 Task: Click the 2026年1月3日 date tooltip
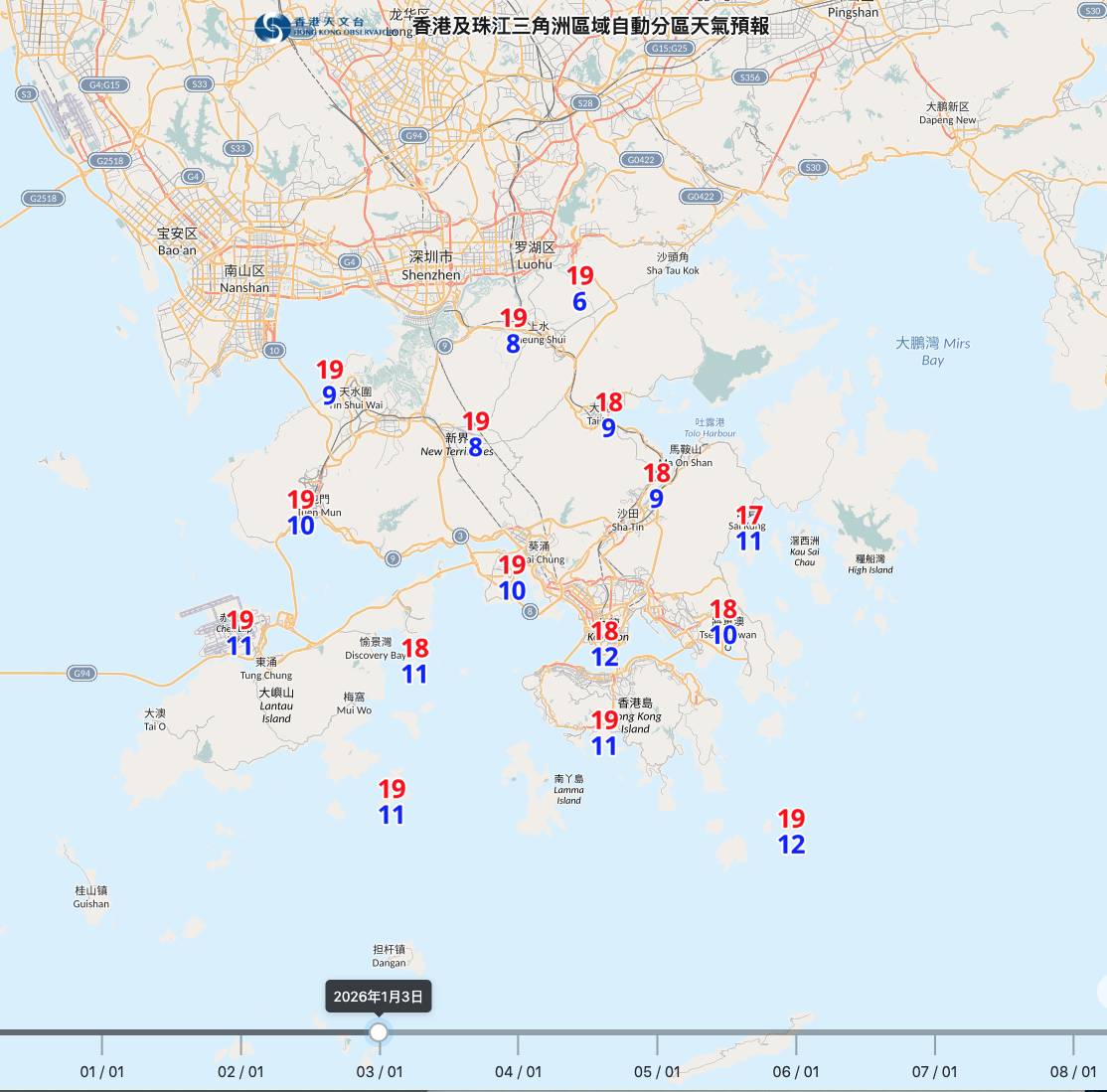379,997
